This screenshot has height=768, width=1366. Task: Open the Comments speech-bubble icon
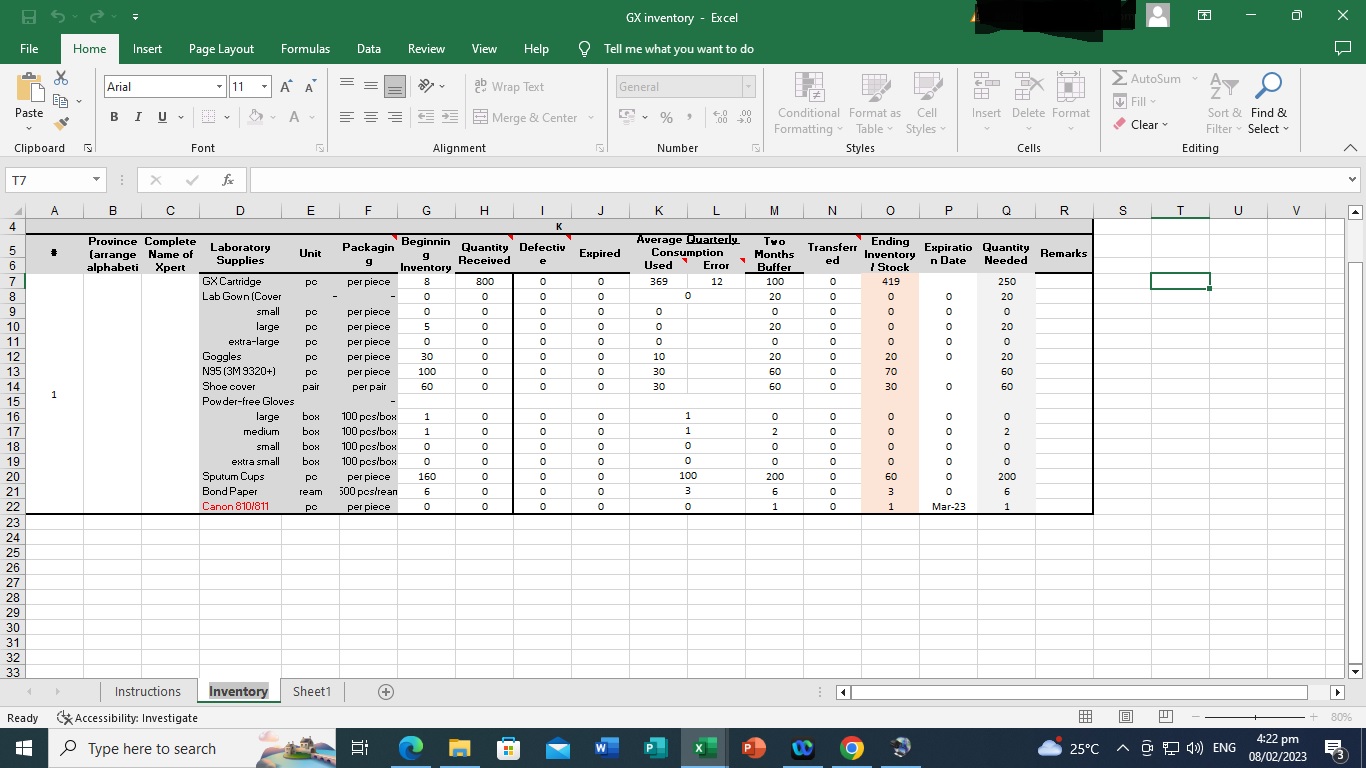(1343, 48)
